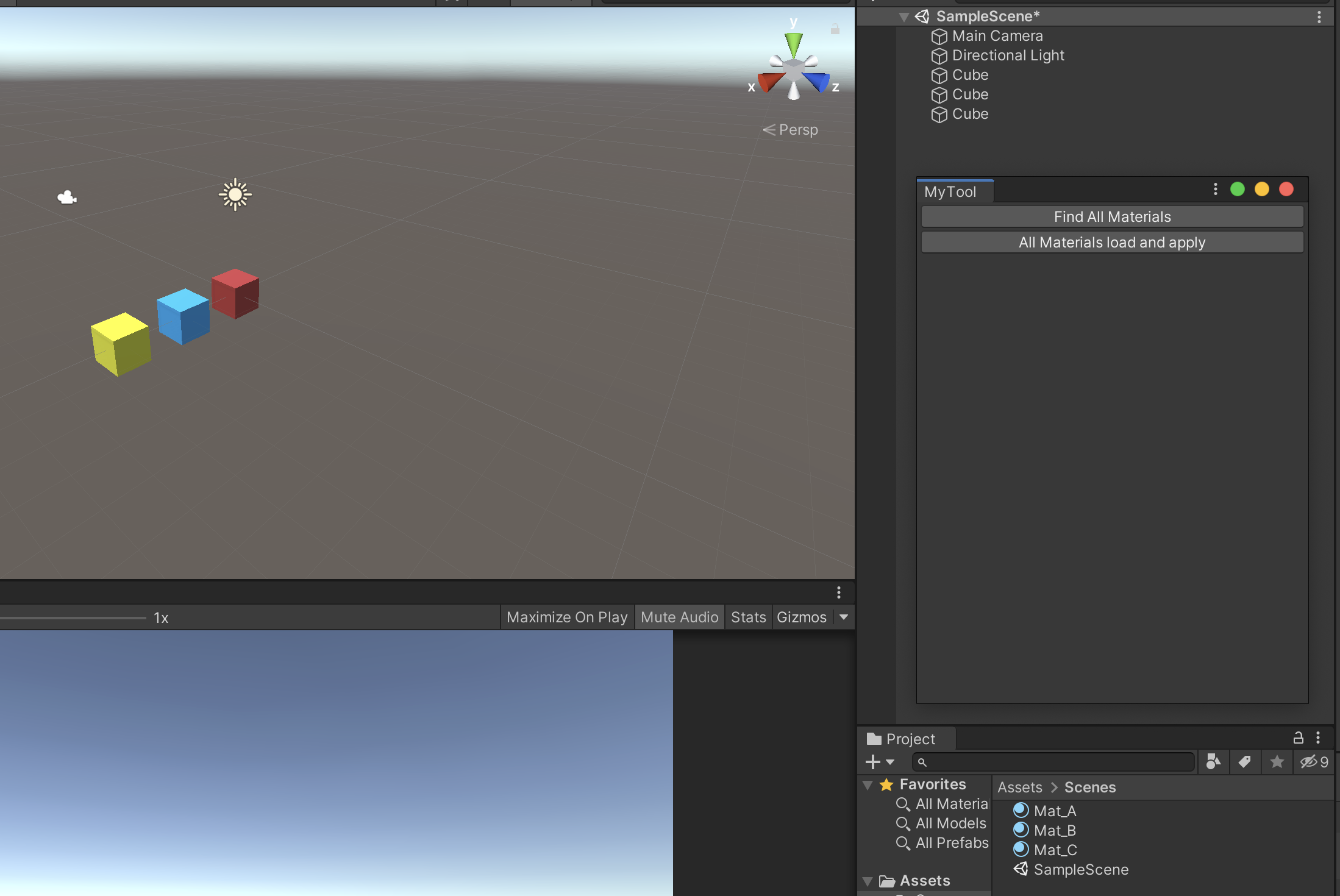
Task: Toggle Maximize On Play
Action: [x=567, y=617]
